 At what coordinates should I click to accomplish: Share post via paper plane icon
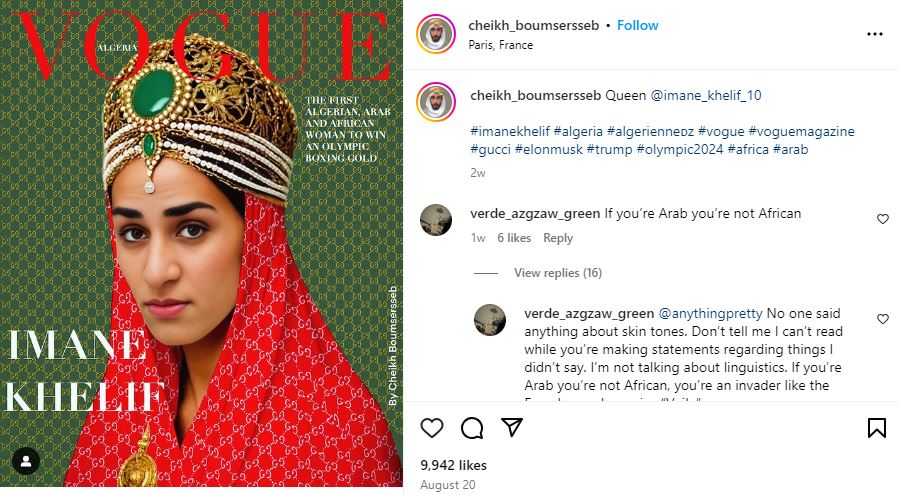pos(512,428)
